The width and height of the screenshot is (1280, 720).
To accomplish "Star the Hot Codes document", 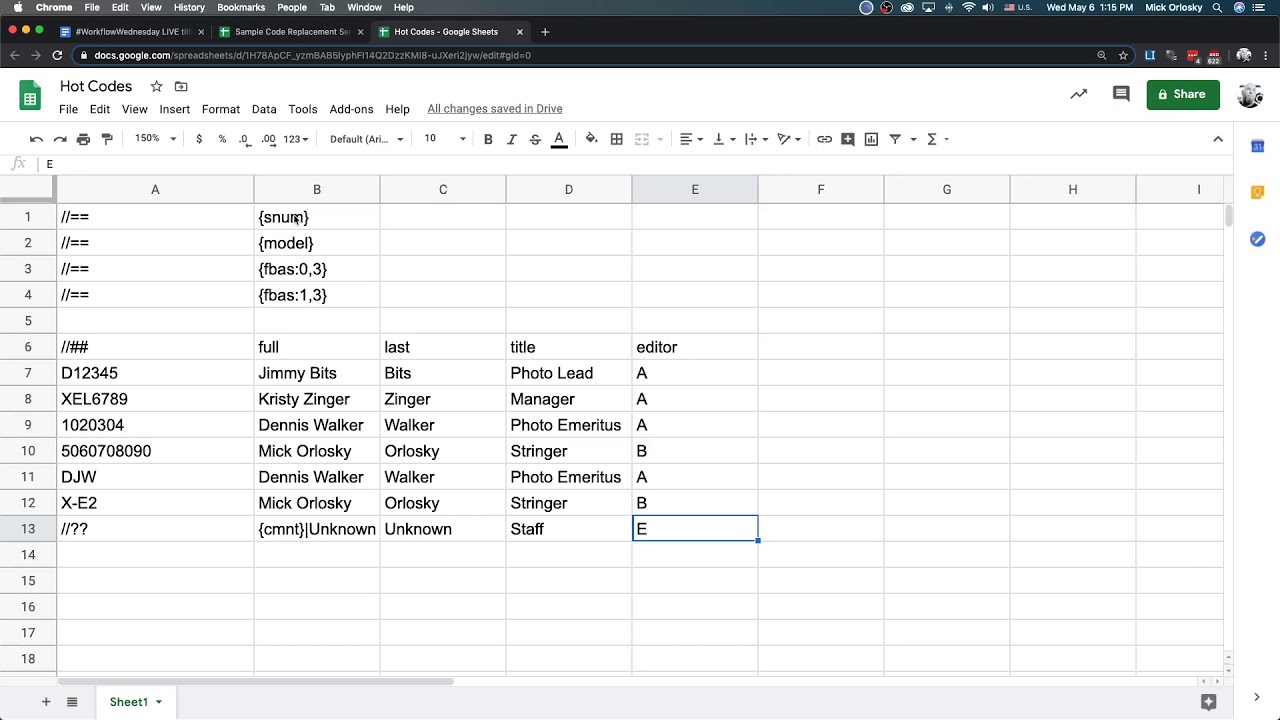I will [156, 87].
